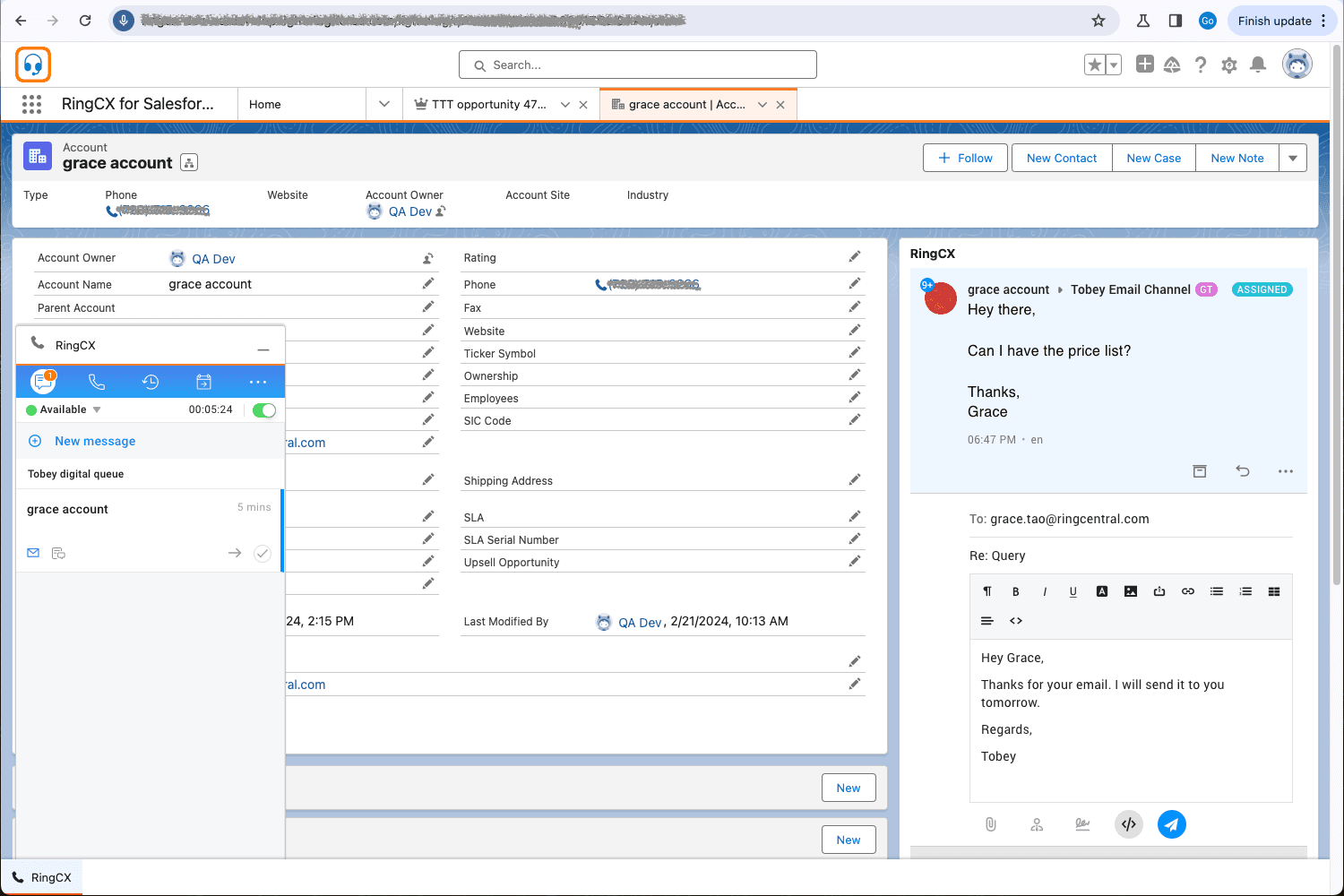Edit the Account Name field
The image size is (1344, 896).
[428, 283]
